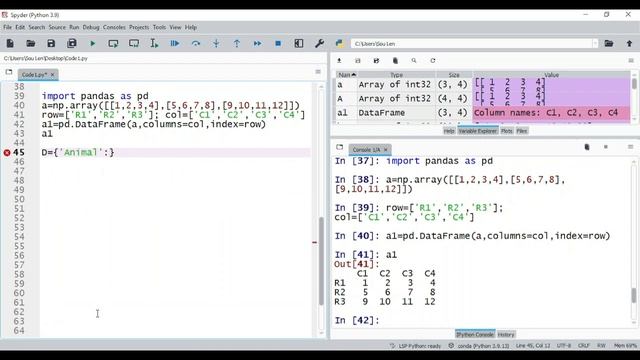Continue execution until next breakpoint
The width and height of the screenshot is (640, 360).
pos(258,43)
